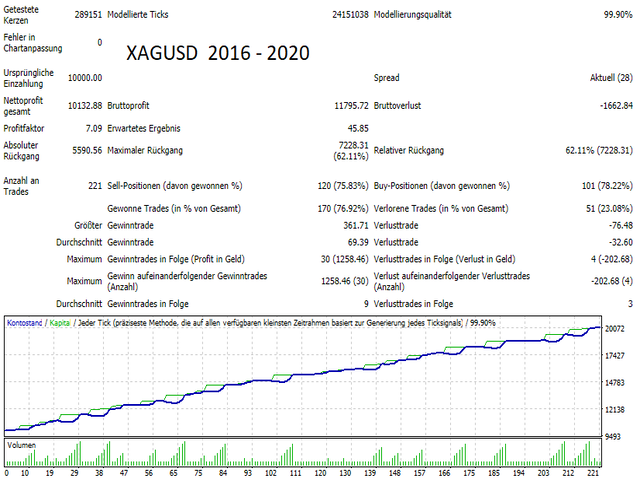Click the Nettoprofit gesamt value 10132.88

click(85, 106)
